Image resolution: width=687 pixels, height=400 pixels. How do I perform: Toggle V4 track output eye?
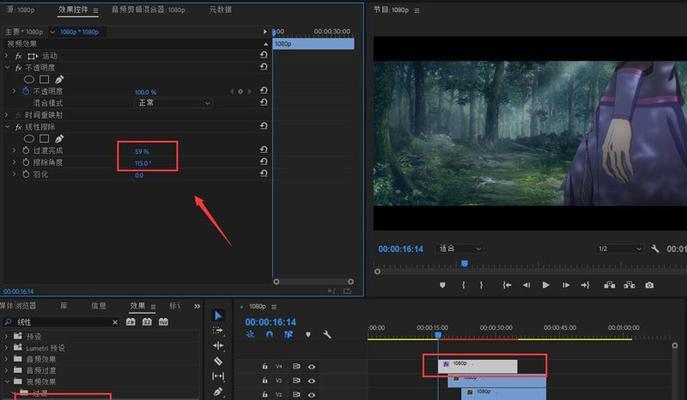click(312, 367)
